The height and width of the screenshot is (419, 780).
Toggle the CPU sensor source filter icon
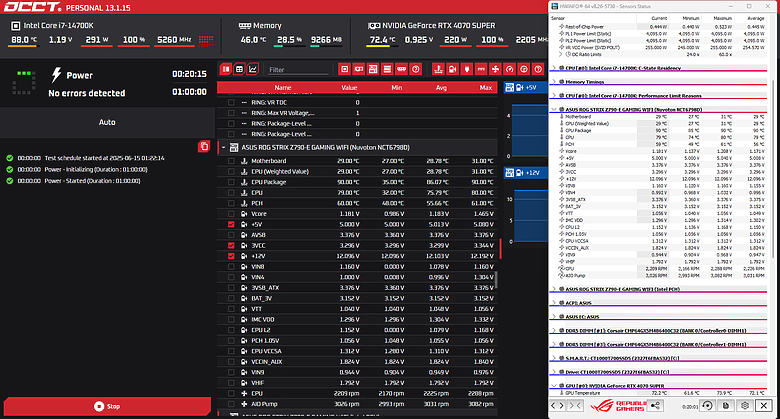click(344, 69)
